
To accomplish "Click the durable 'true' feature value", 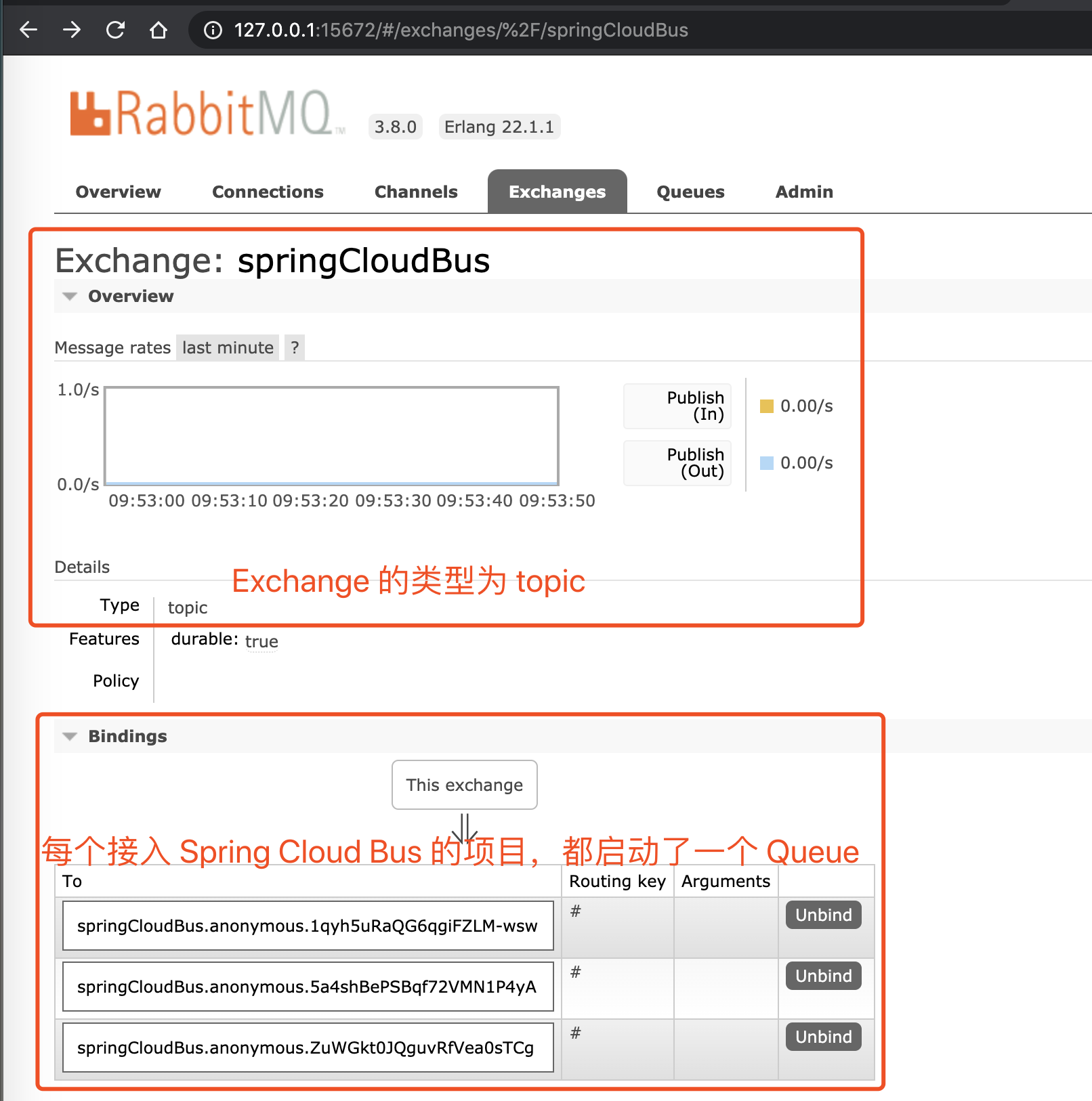I will (261, 641).
